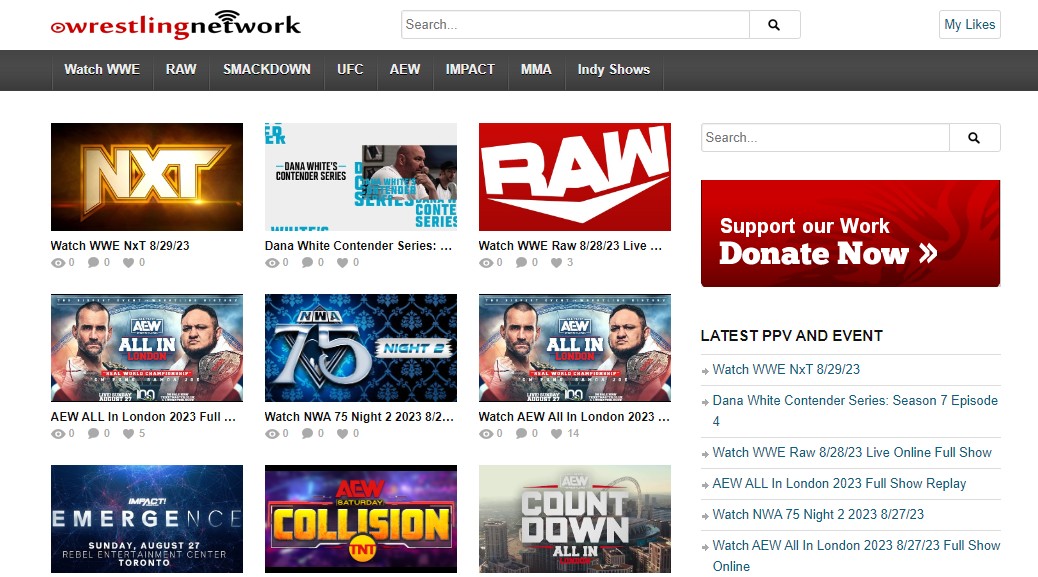This screenshot has height=577, width=1038.
Task: Open the AEW Saturday Collision thumbnail
Action: pos(360,518)
